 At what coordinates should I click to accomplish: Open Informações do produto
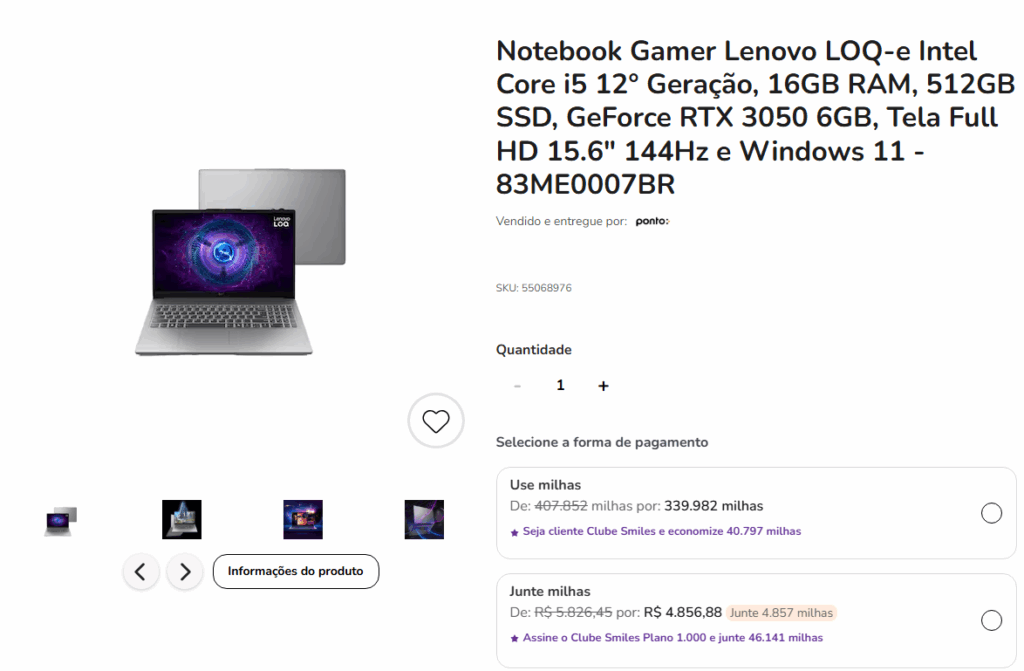pyautogui.click(x=295, y=571)
